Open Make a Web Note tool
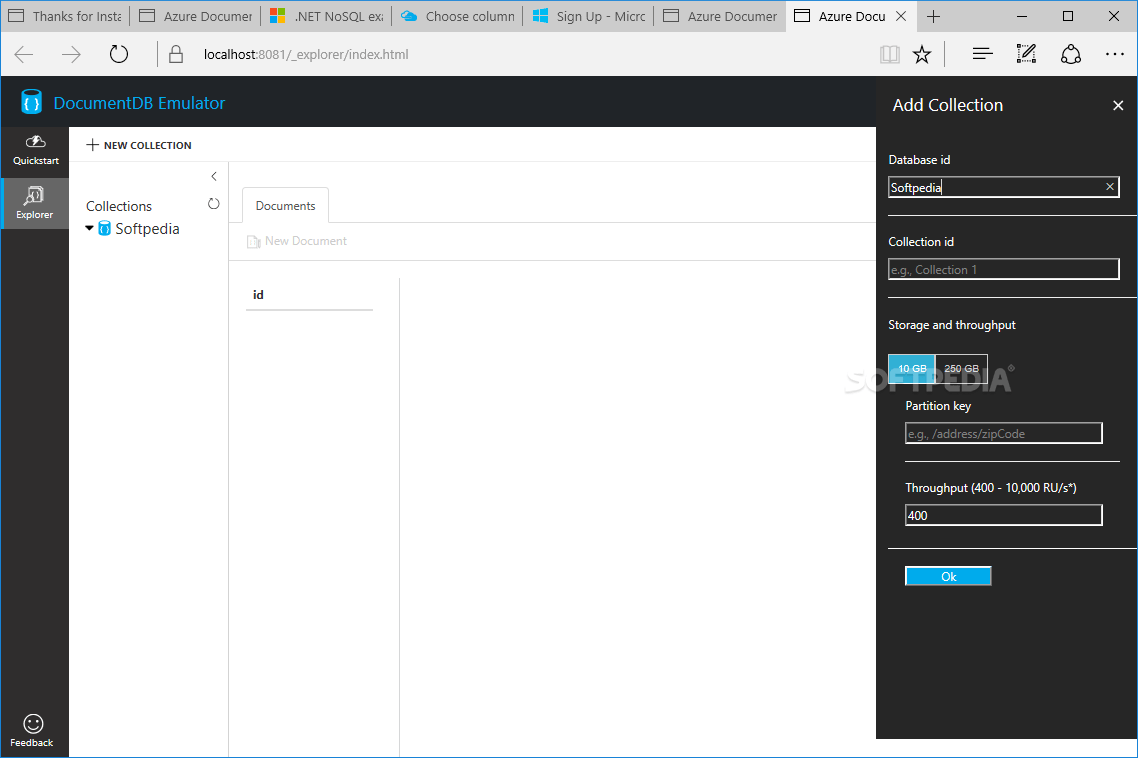 pos(1026,54)
